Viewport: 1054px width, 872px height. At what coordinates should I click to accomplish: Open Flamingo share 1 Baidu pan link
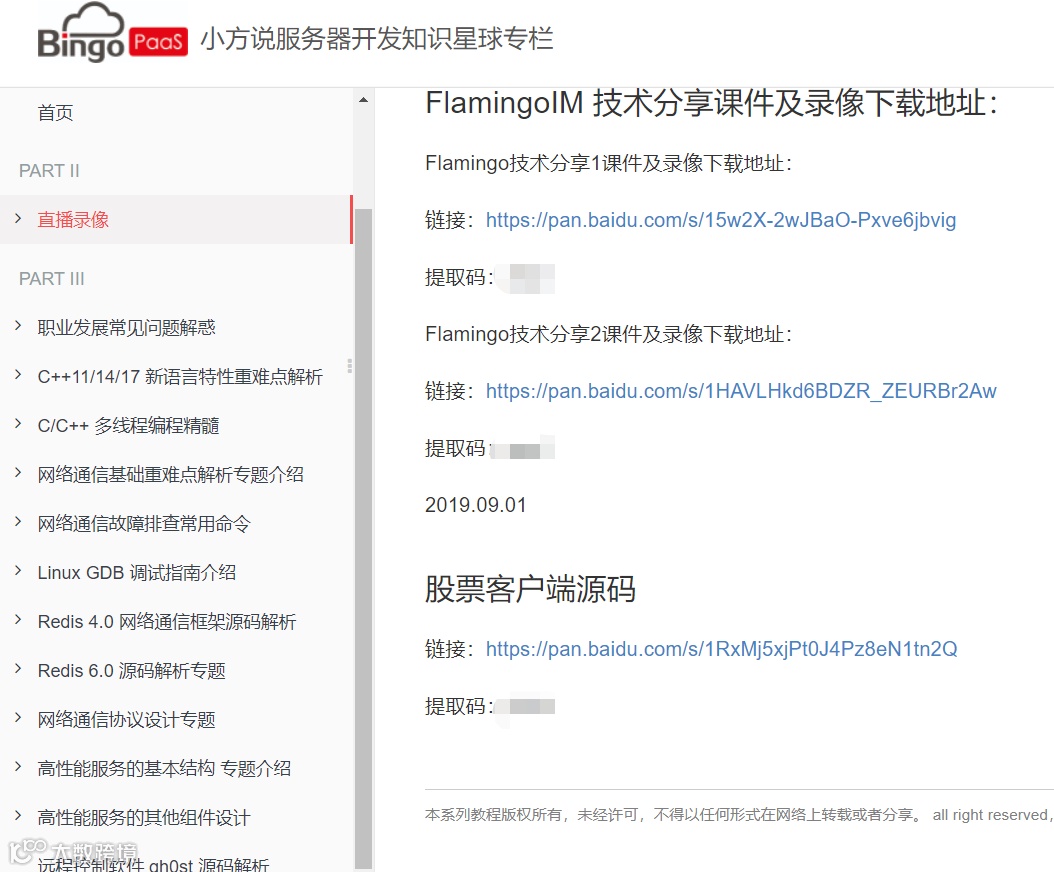click(x=721, y=220)
